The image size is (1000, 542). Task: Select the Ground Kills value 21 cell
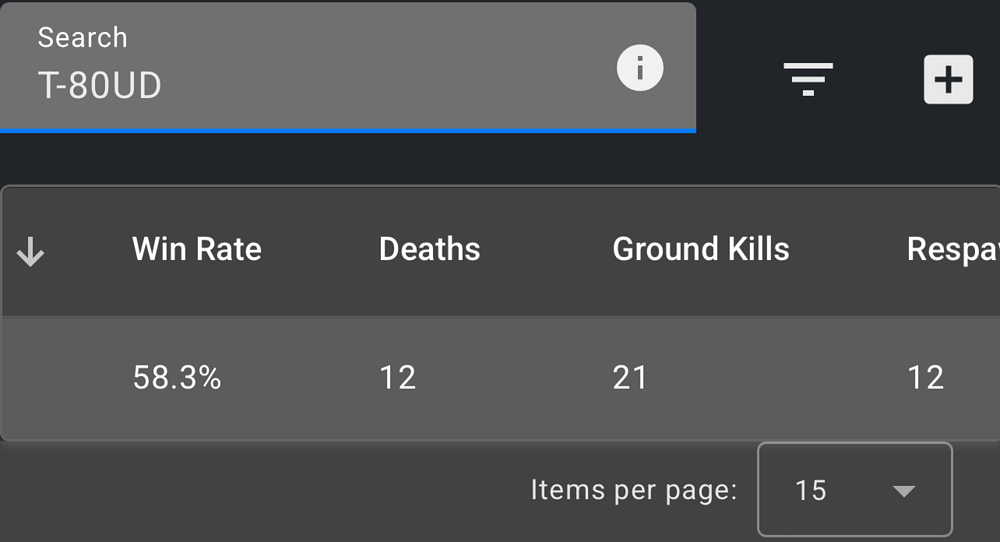(630, 377)
